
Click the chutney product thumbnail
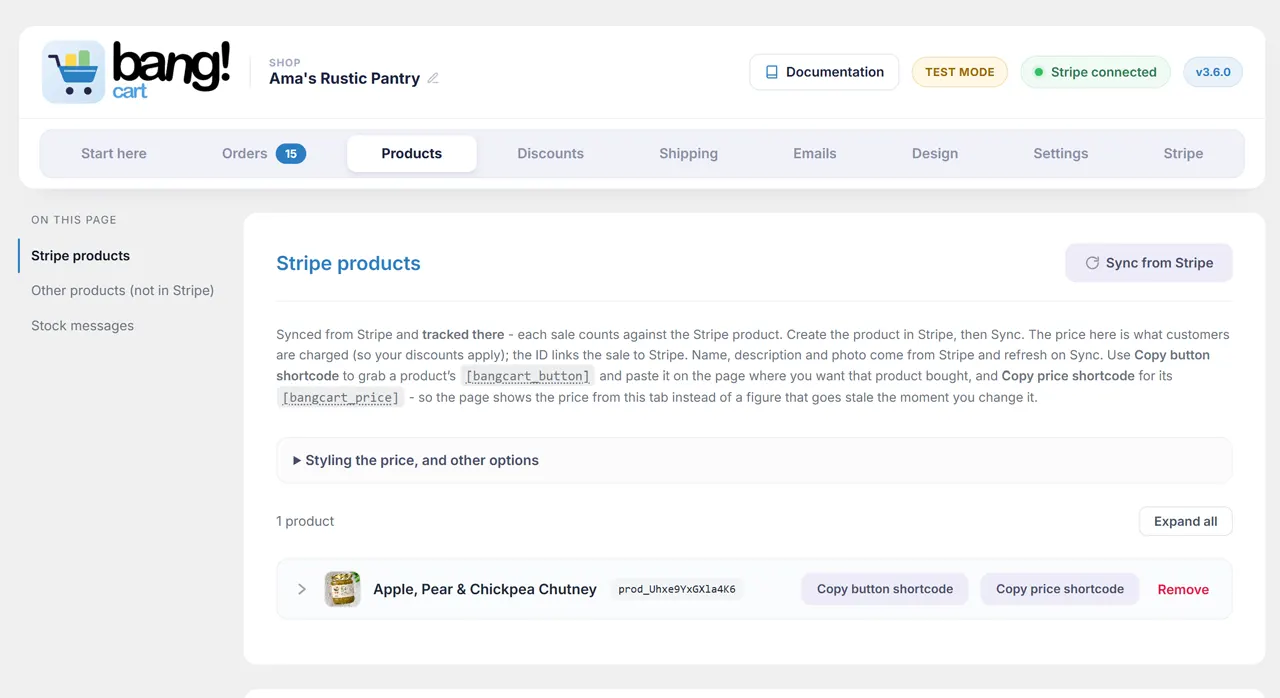(342, 589)
